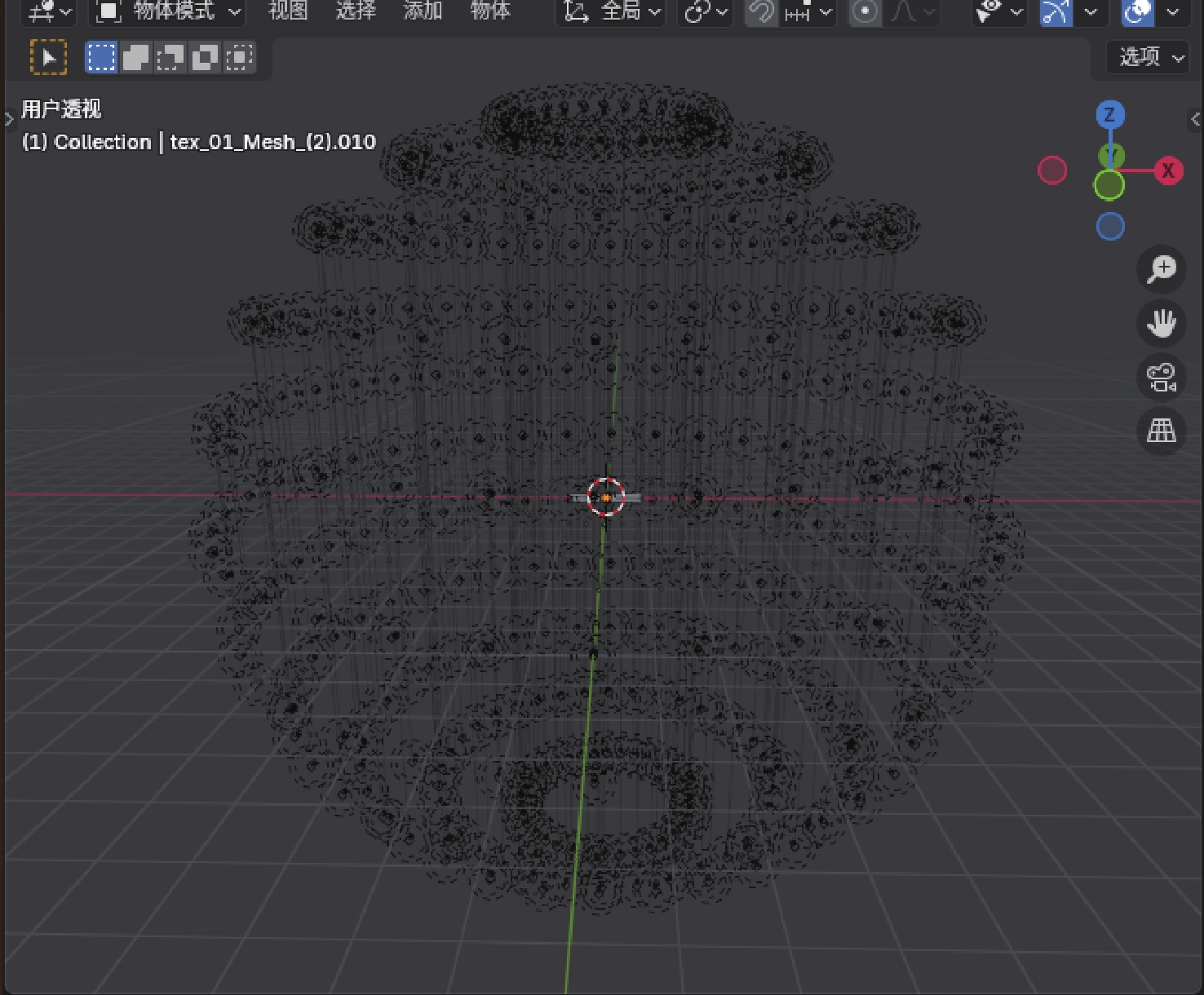The image size is (1204, 995).
Task: Toggle the show gizmo button
Action: tap(1056, 11)
